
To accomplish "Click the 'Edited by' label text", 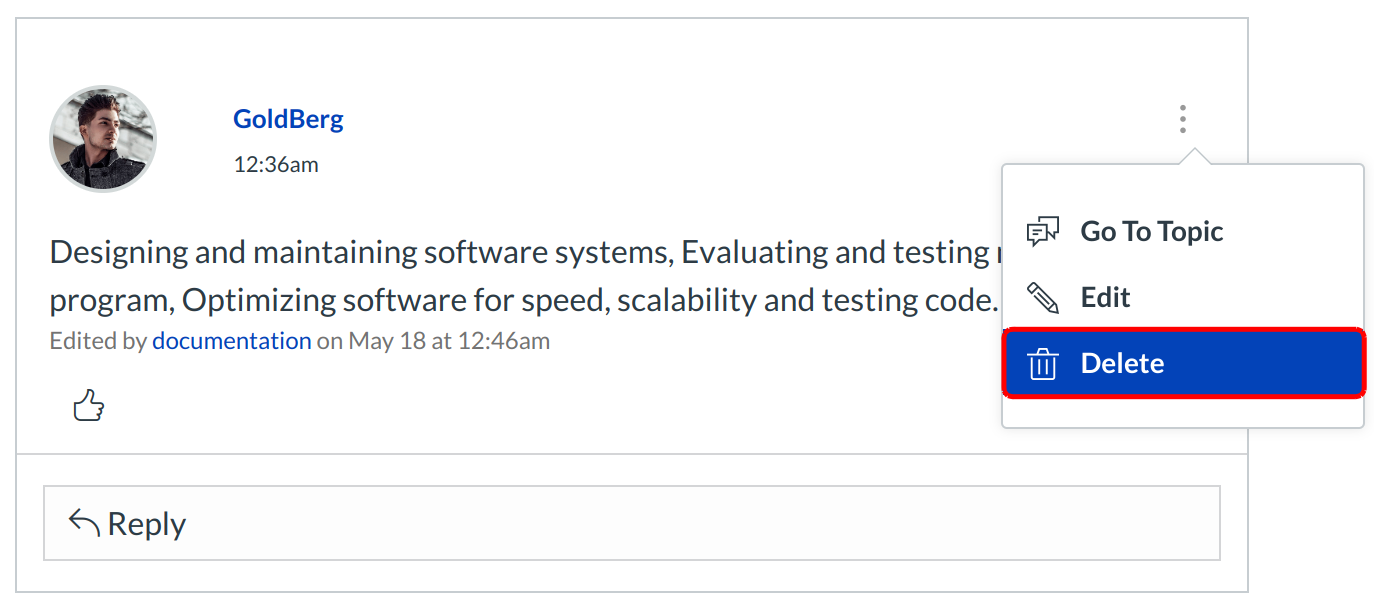I will point(98,341).
